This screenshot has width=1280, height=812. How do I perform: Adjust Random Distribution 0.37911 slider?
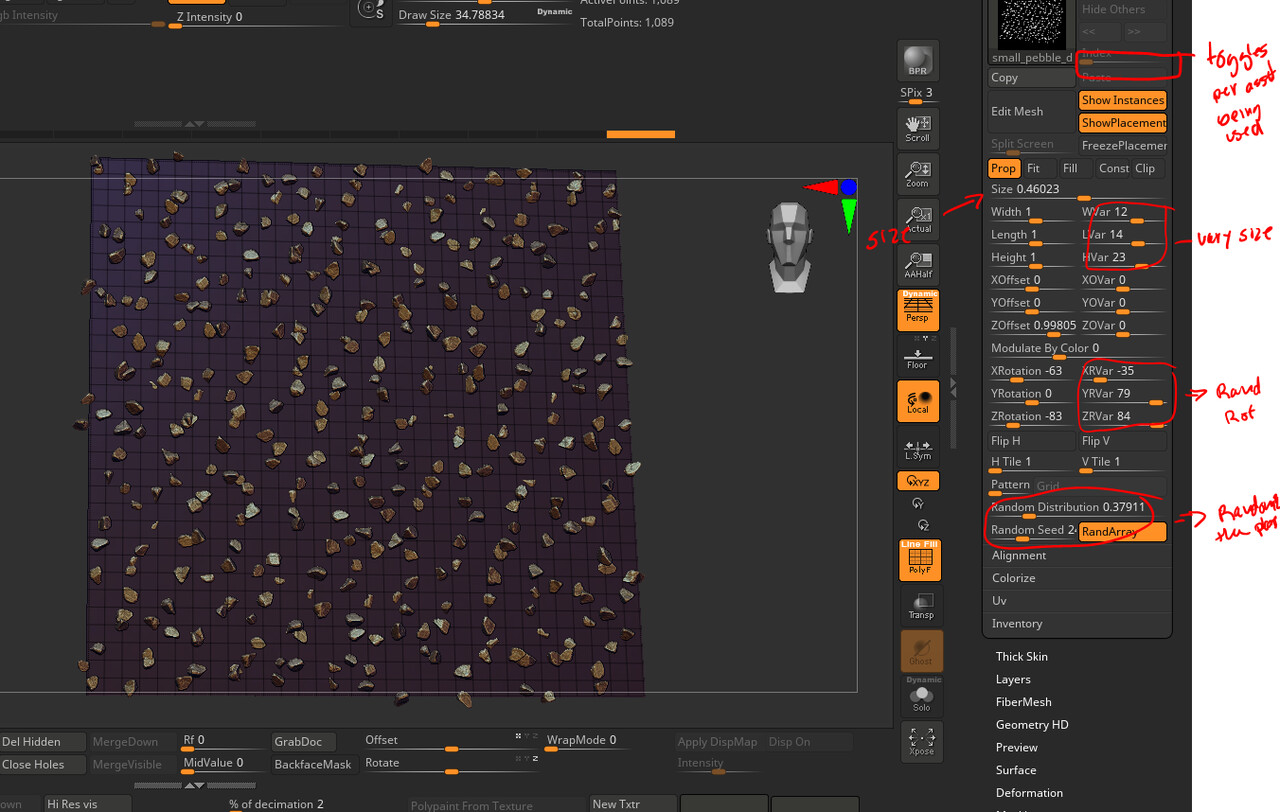(x=1078, y=508)
